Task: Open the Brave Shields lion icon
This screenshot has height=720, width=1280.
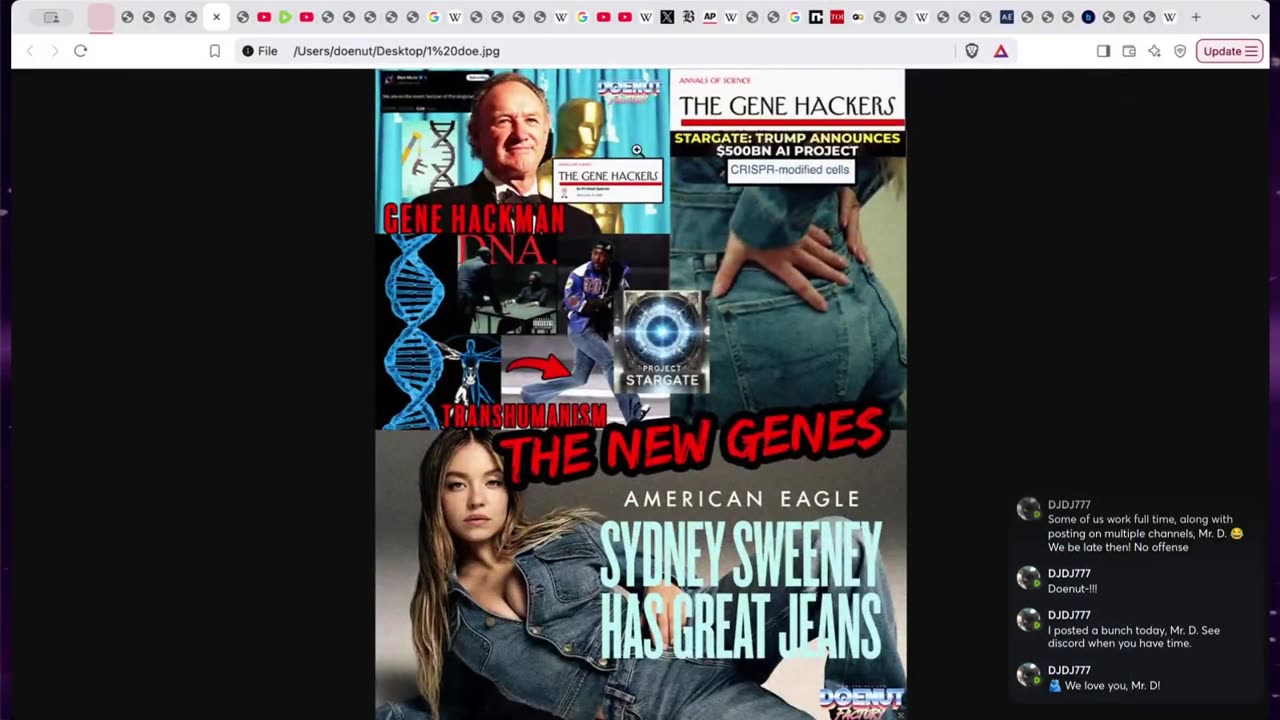Action: (972, 51)
